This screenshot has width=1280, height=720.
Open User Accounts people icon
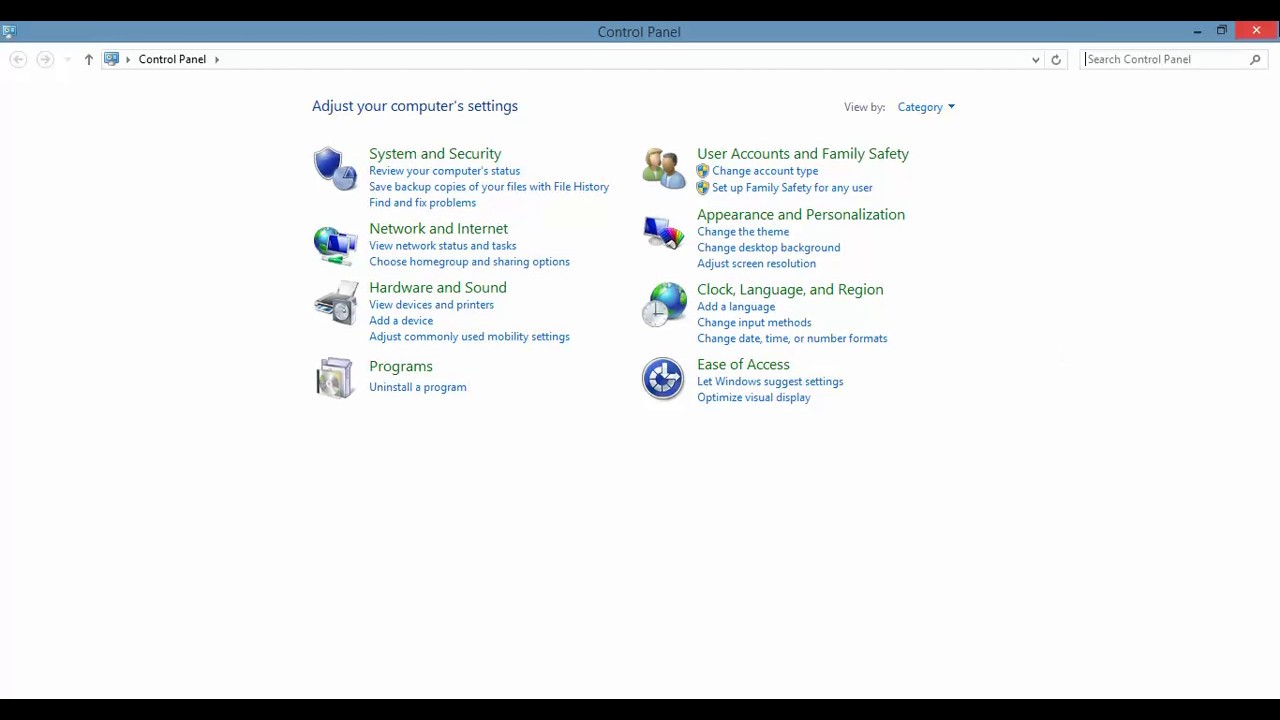pos(663,168)
